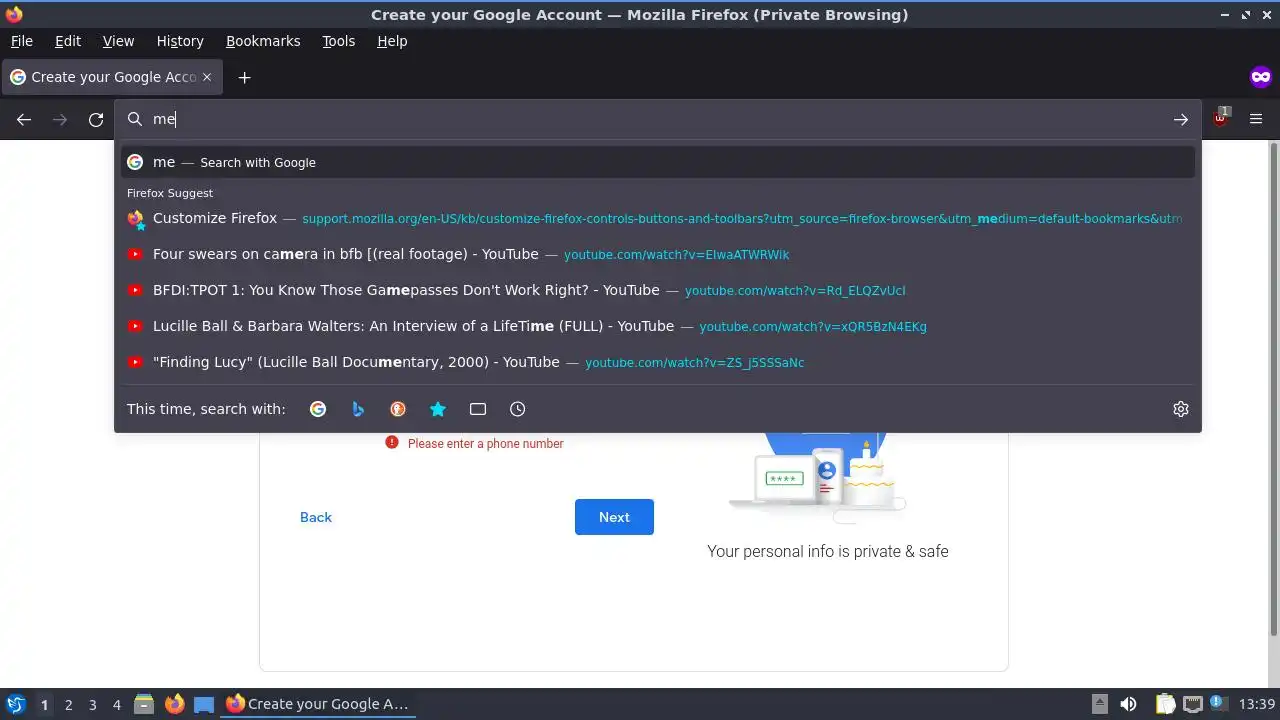Switch to workspace 3 in taskbar
Screen dimensions: 1280x720
pyautogui.click(x=92, y=705)
